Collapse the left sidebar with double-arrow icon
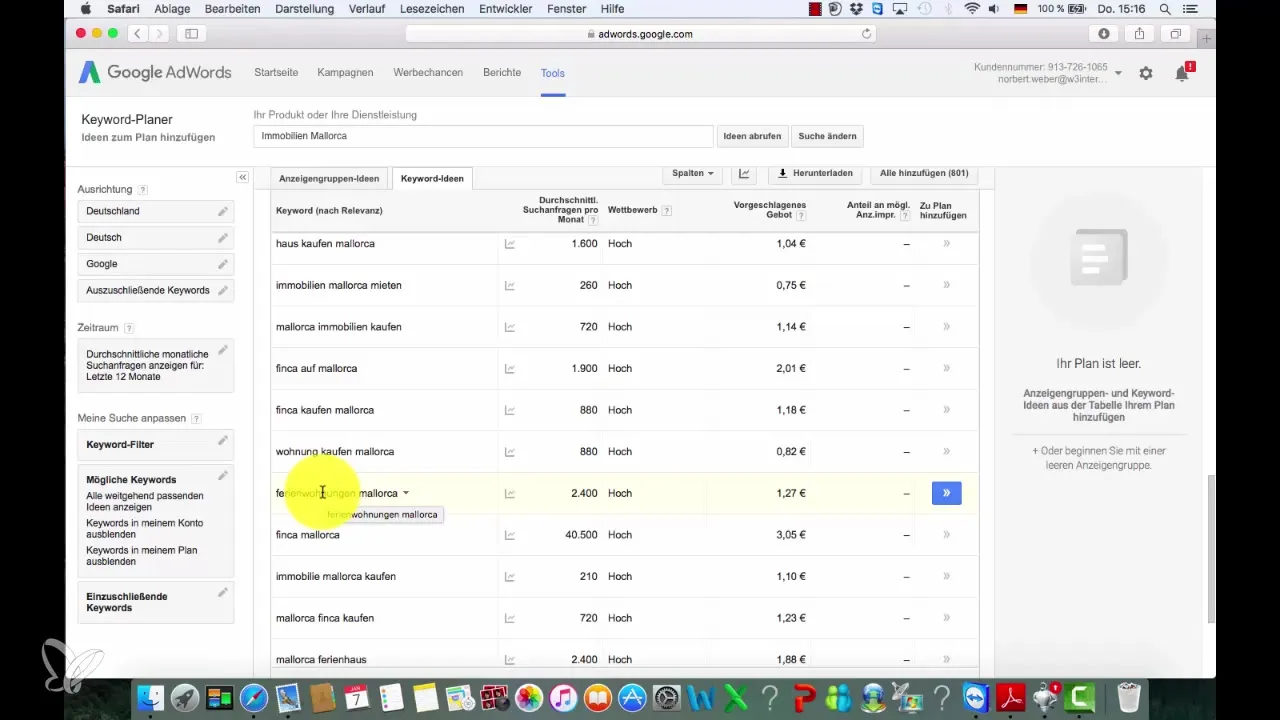This screenshot has width=1280, height=720. click(242, 177)
